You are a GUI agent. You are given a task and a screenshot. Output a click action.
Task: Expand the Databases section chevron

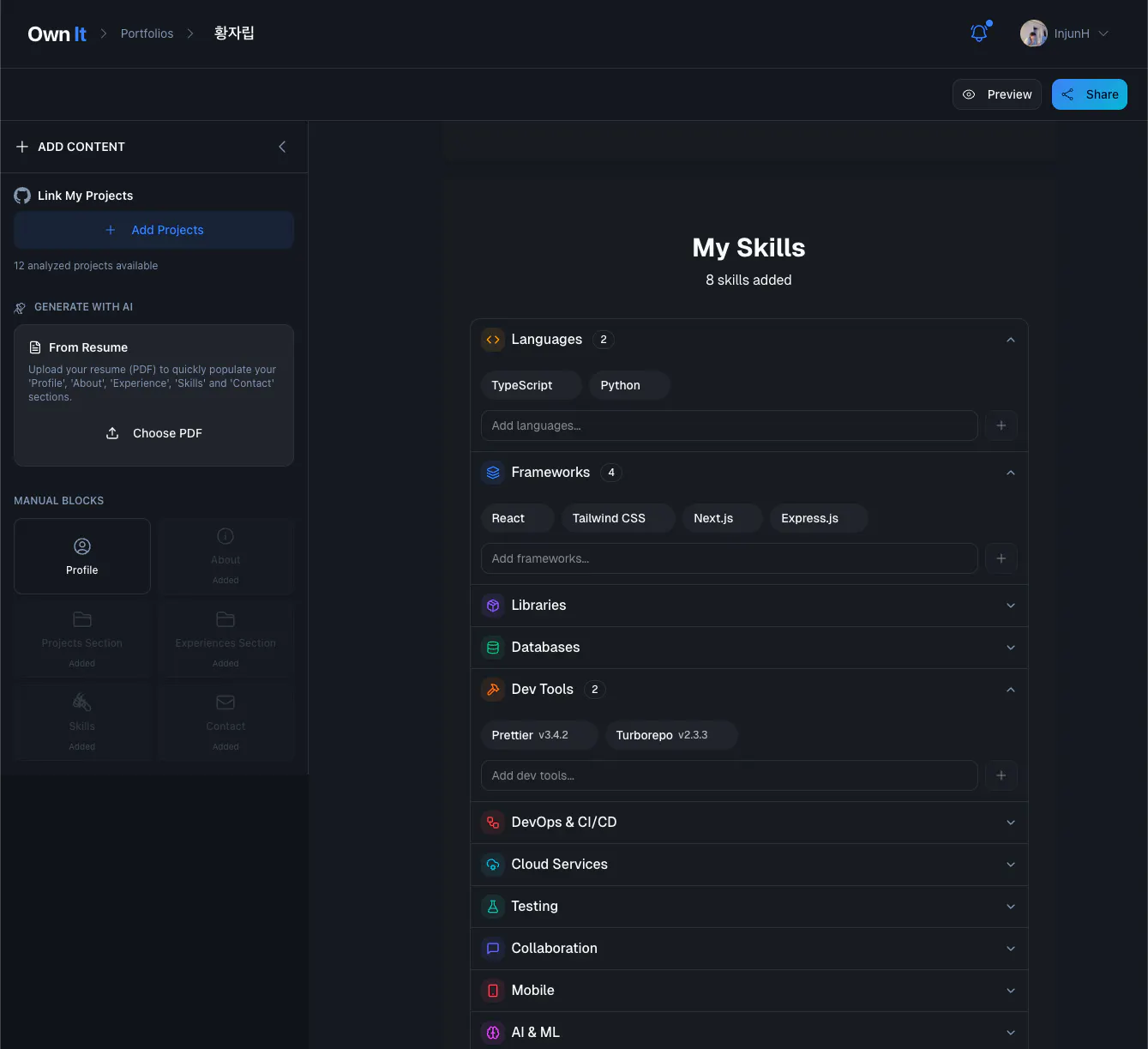point(1011,648)
